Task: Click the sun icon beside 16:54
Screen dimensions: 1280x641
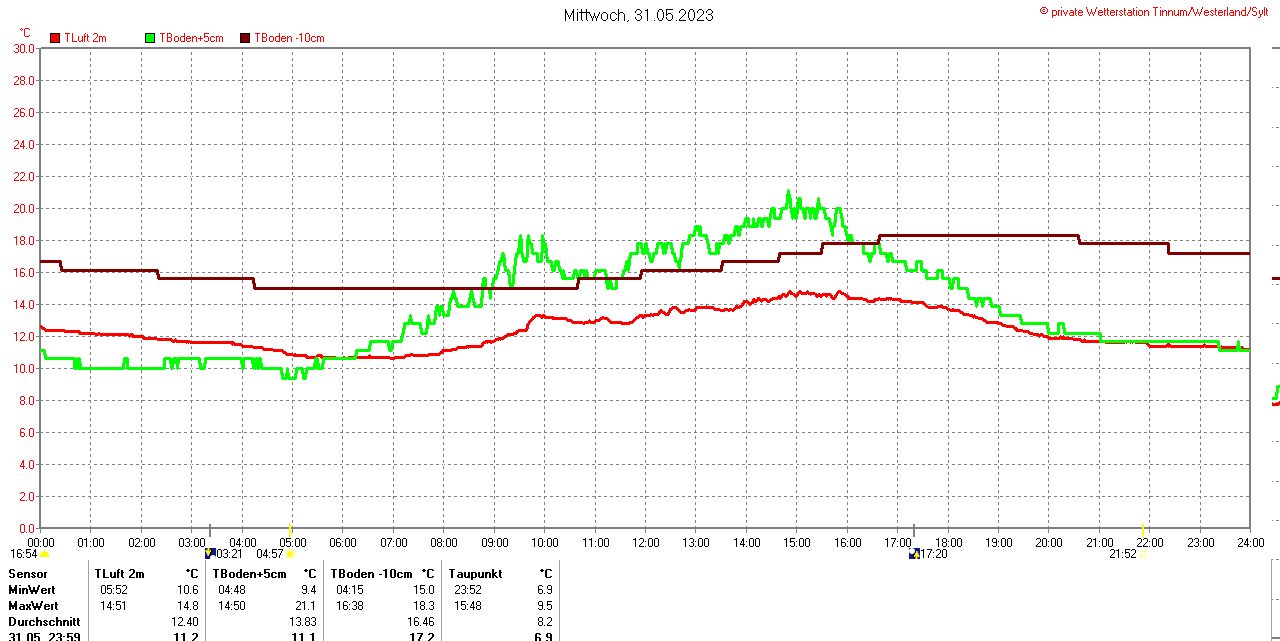Action: coord(45,554)
